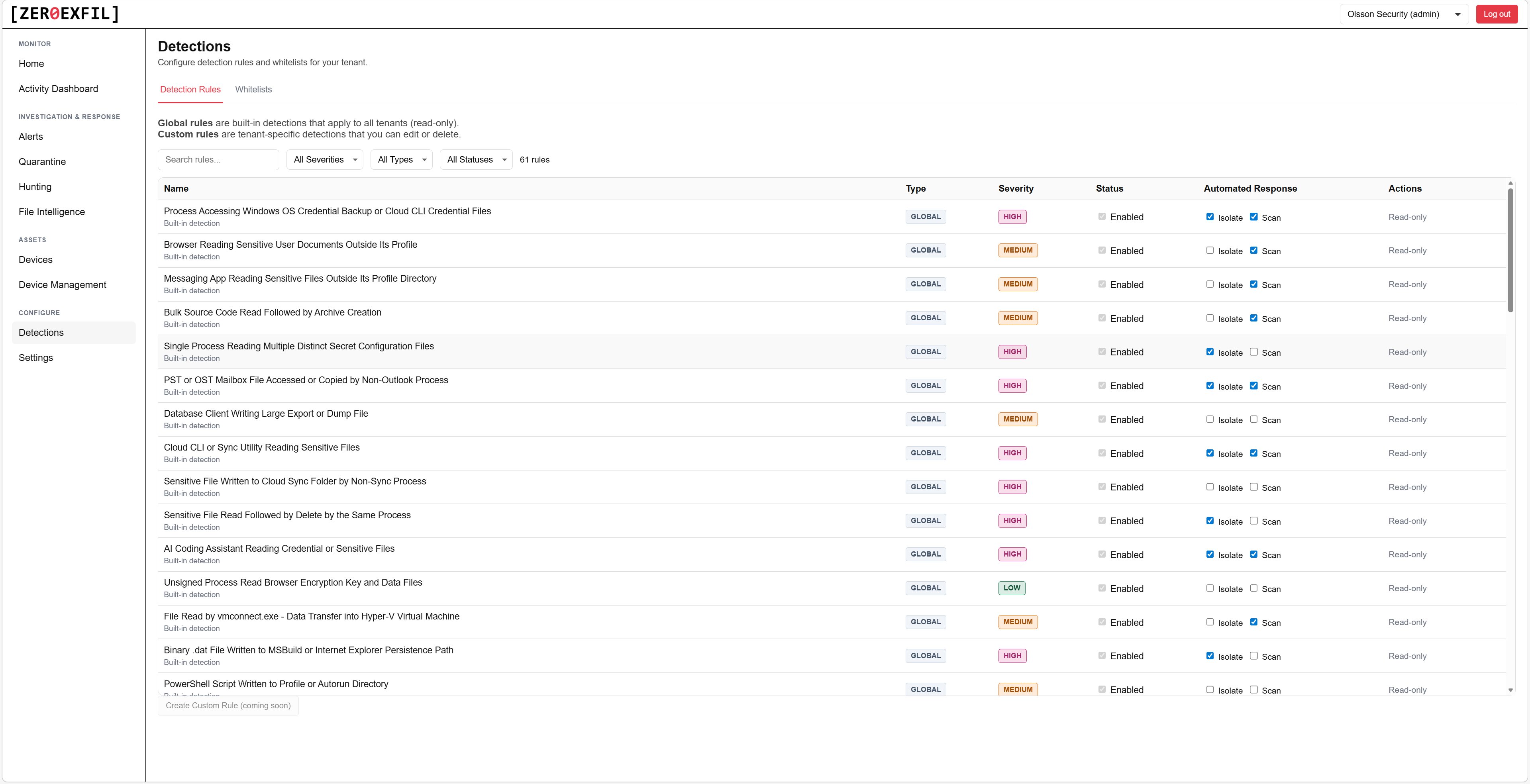Screen dimensions: 1530x784
Task: Select the Detection Rules tab
Action: [190, 89]
